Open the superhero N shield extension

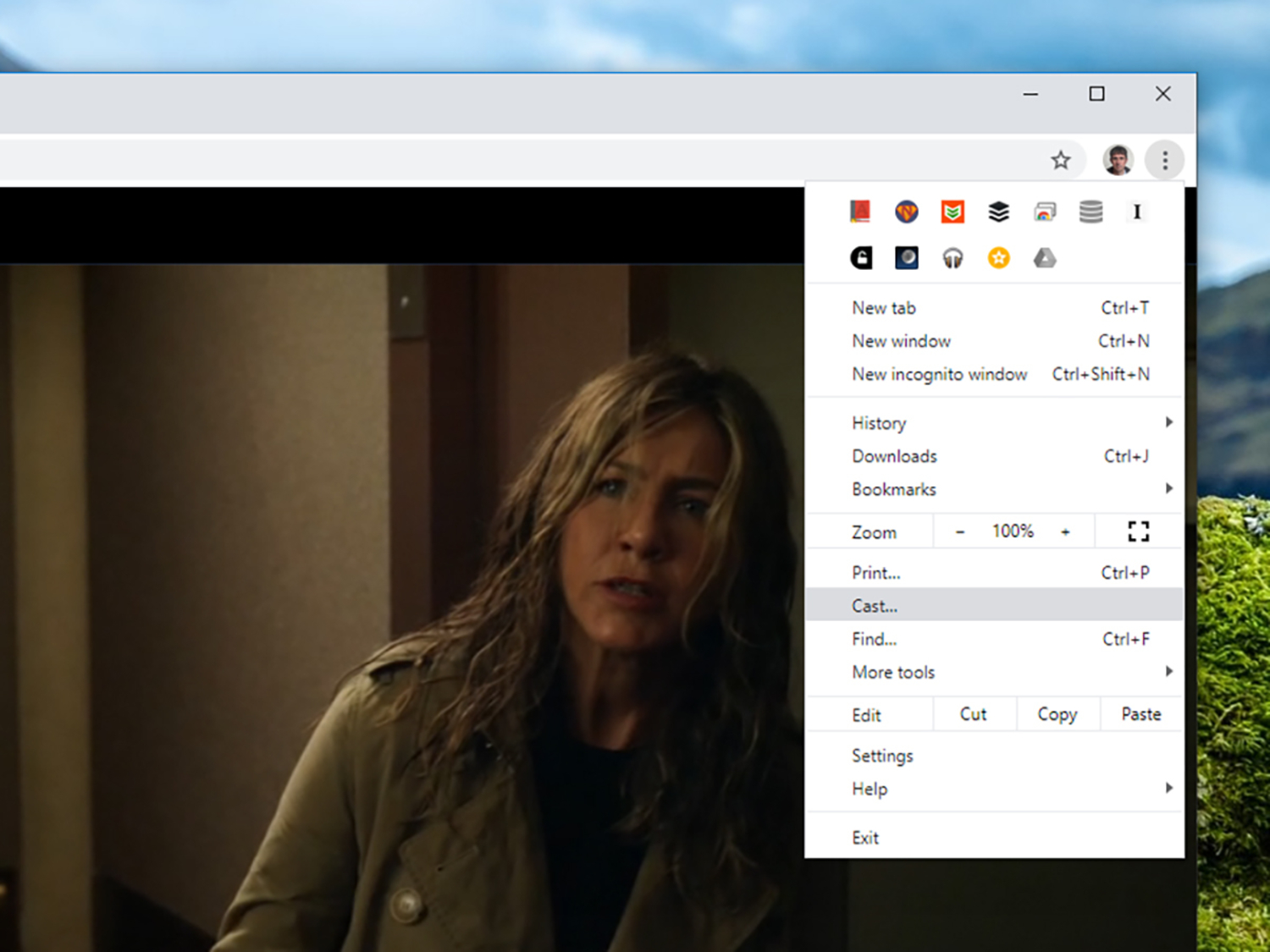click(x=907, y=212)
